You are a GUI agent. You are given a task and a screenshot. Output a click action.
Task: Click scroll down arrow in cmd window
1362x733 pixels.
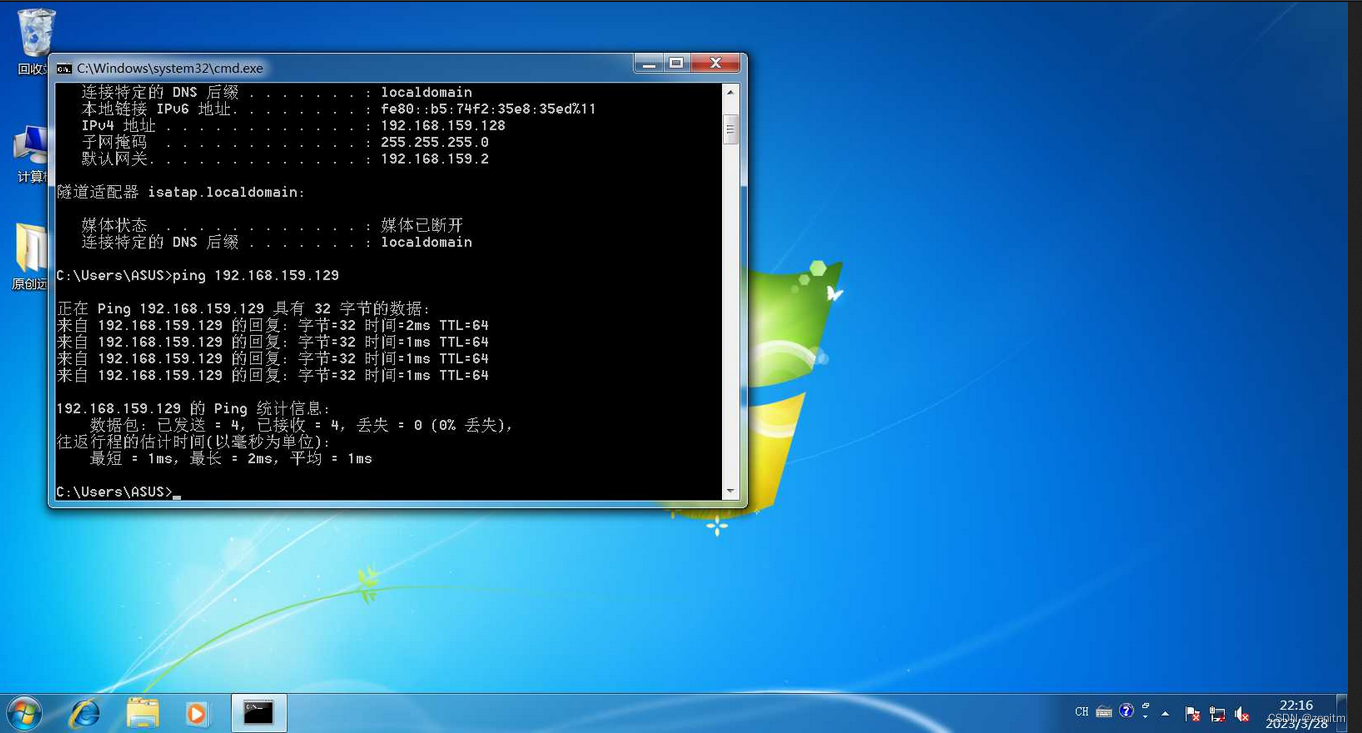(x=730, y=491)
